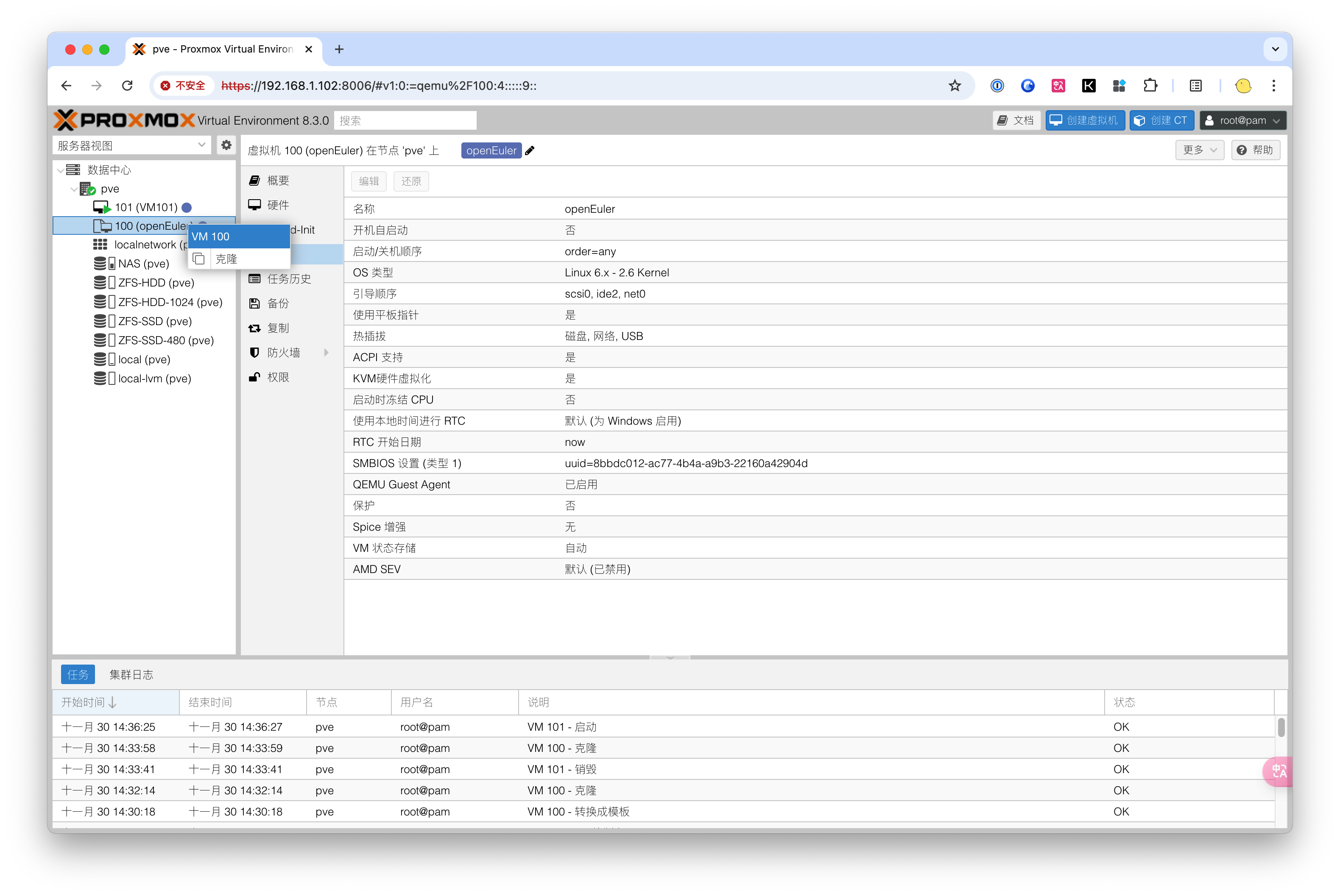Click the pve node icon
The image size is (1340, 896).
click(x=87, y=189)
